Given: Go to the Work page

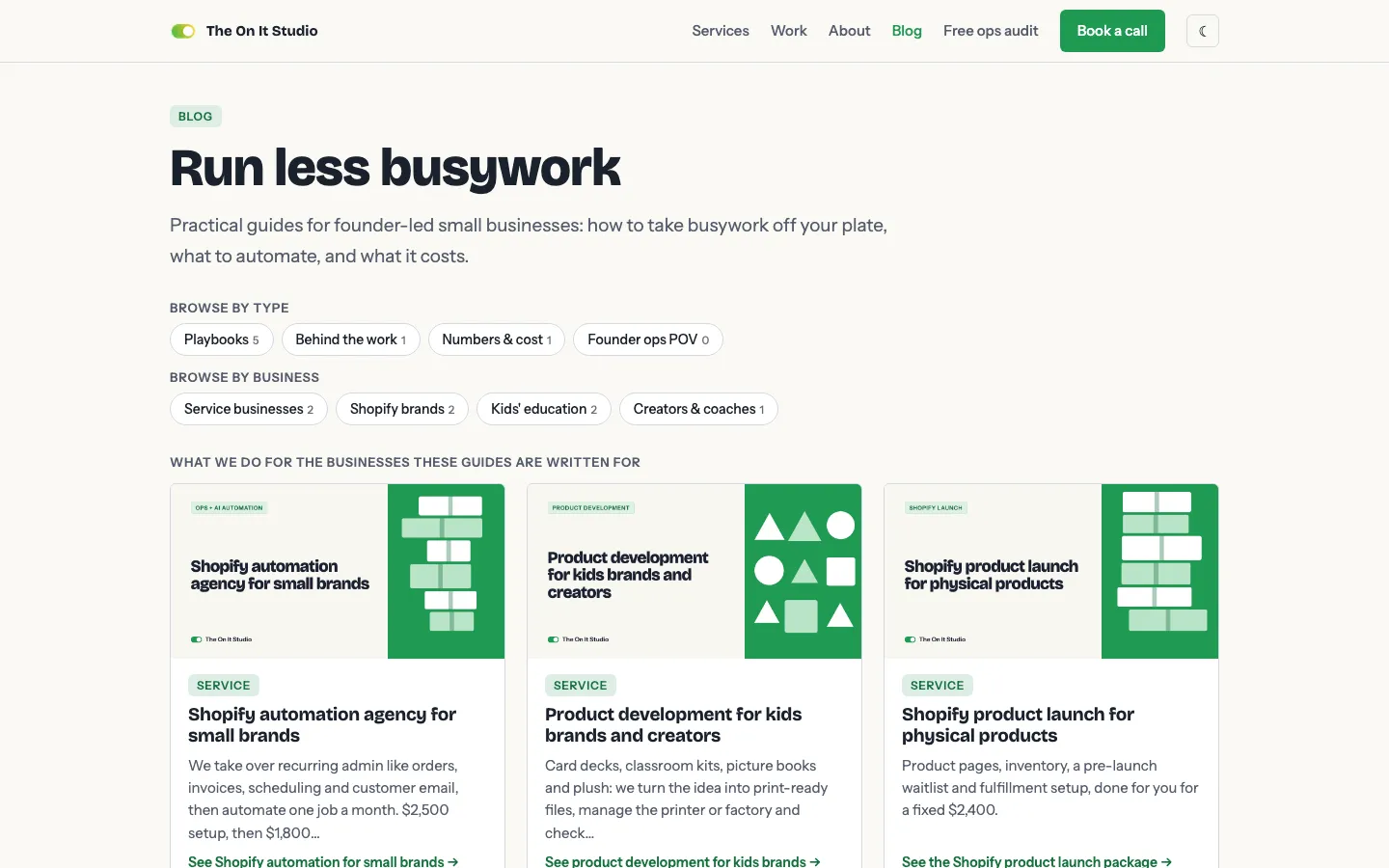Looking at the screenshot, I should [x=789, y=31].
